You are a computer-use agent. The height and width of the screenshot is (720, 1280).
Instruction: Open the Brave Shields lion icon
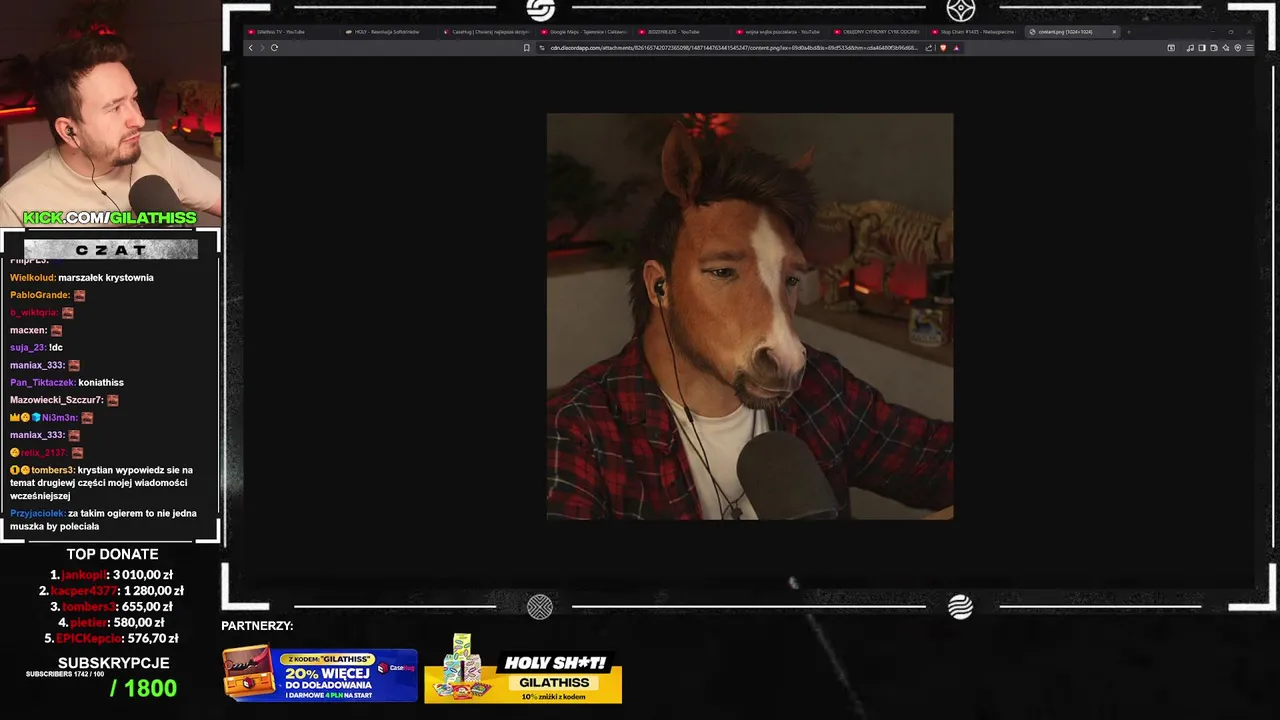pos(943,47)
